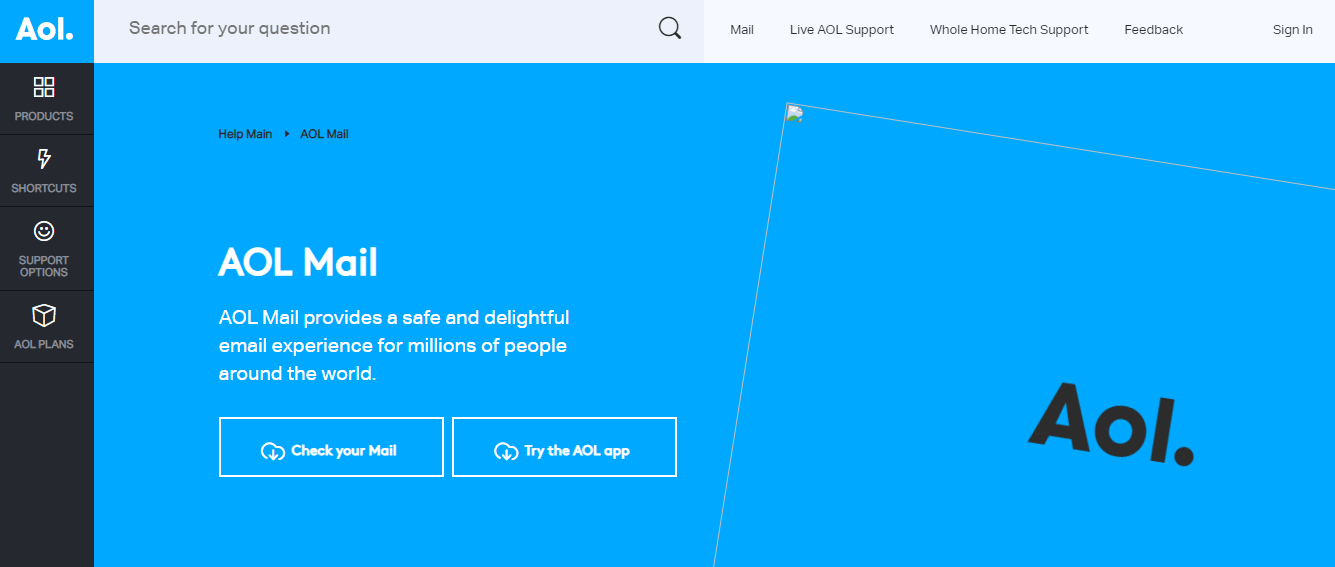Click Sign In
This screenshot has height=567, width=1335.
[x=1292, y=30]
